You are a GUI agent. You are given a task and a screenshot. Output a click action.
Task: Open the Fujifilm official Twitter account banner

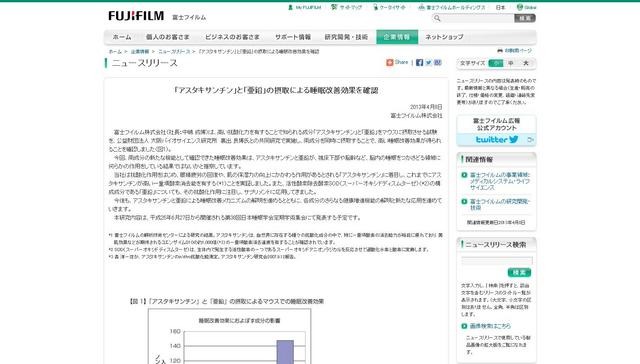pyautogui.click(x=496, y=131)
